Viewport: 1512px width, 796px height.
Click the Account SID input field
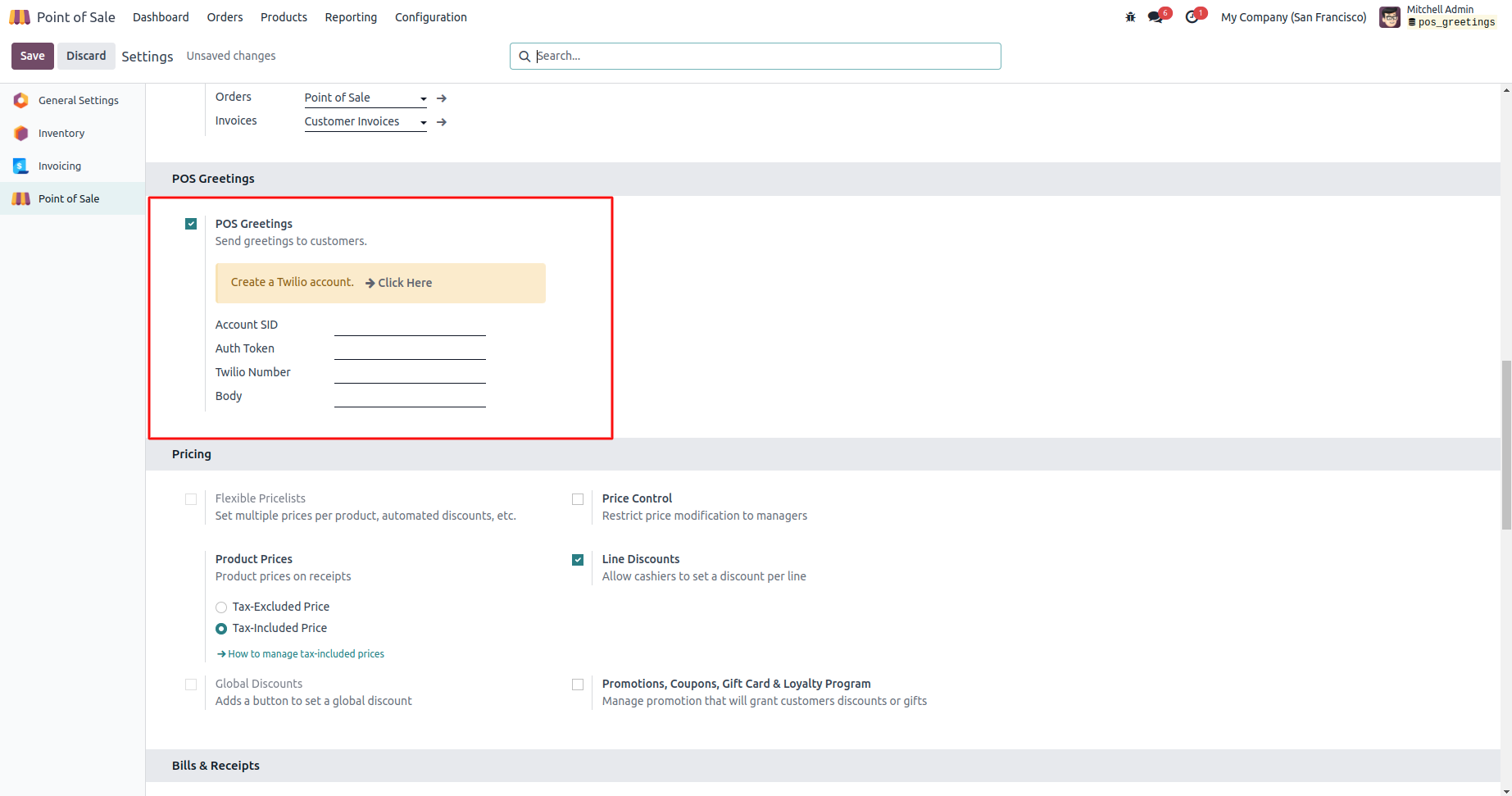point(410,325)
